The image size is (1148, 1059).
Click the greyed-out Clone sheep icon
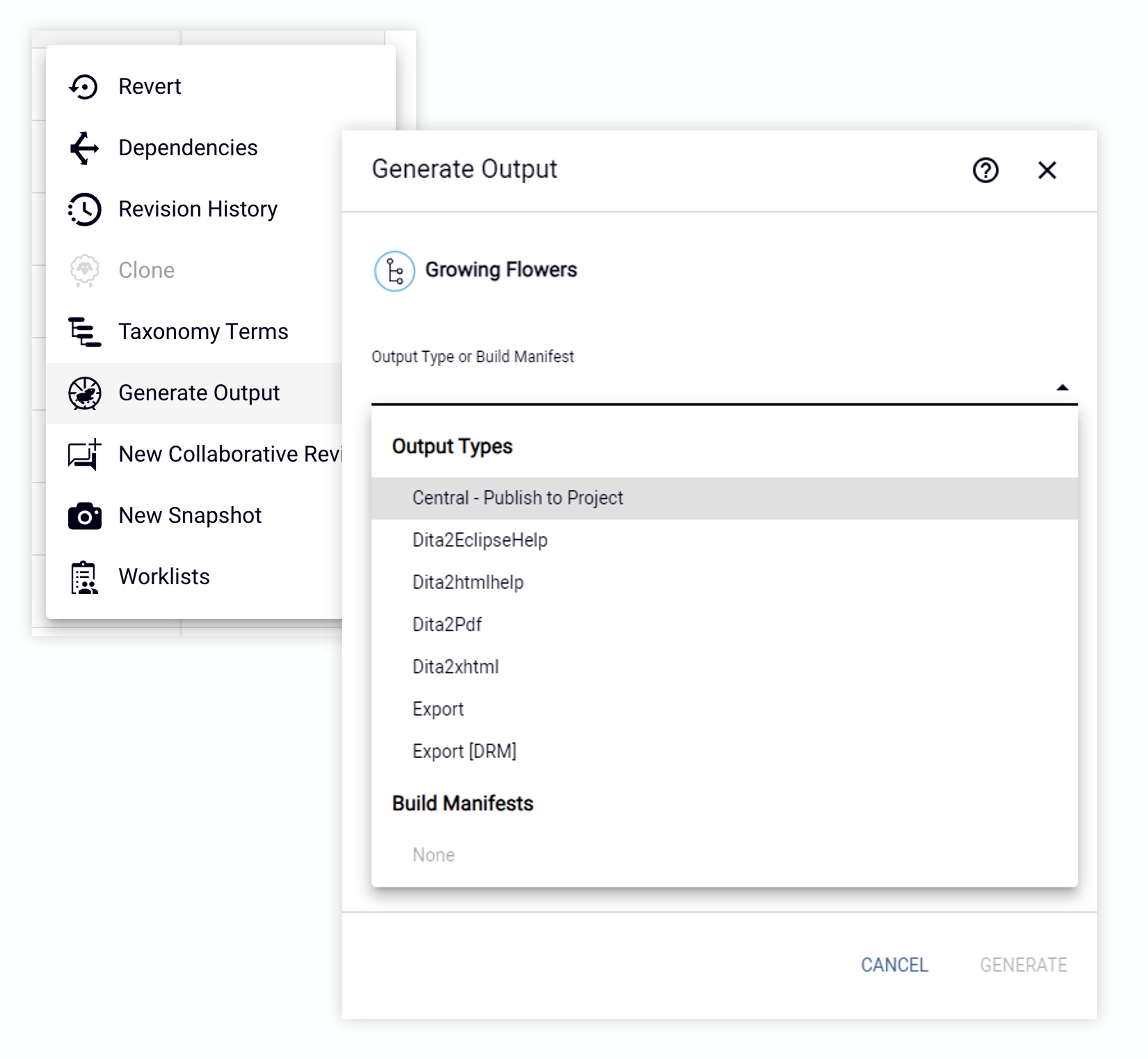[x=84, y=270]
